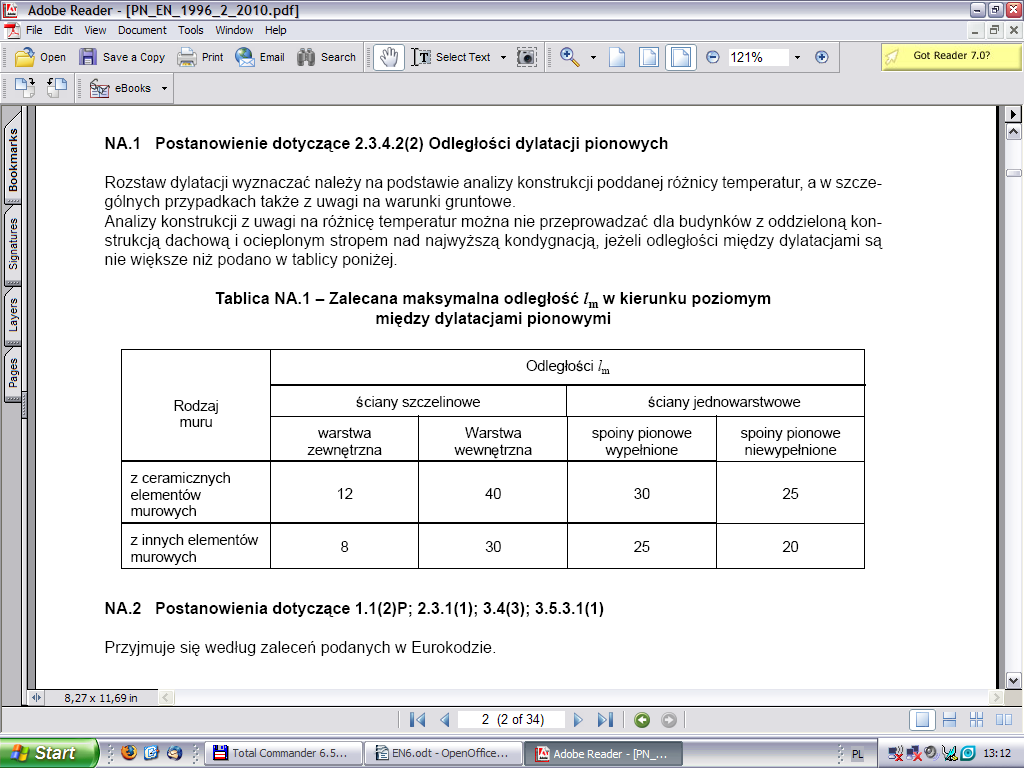Decrease zoom with the minus button
This screenshot has height=768, width=1024.
[712, 57]
